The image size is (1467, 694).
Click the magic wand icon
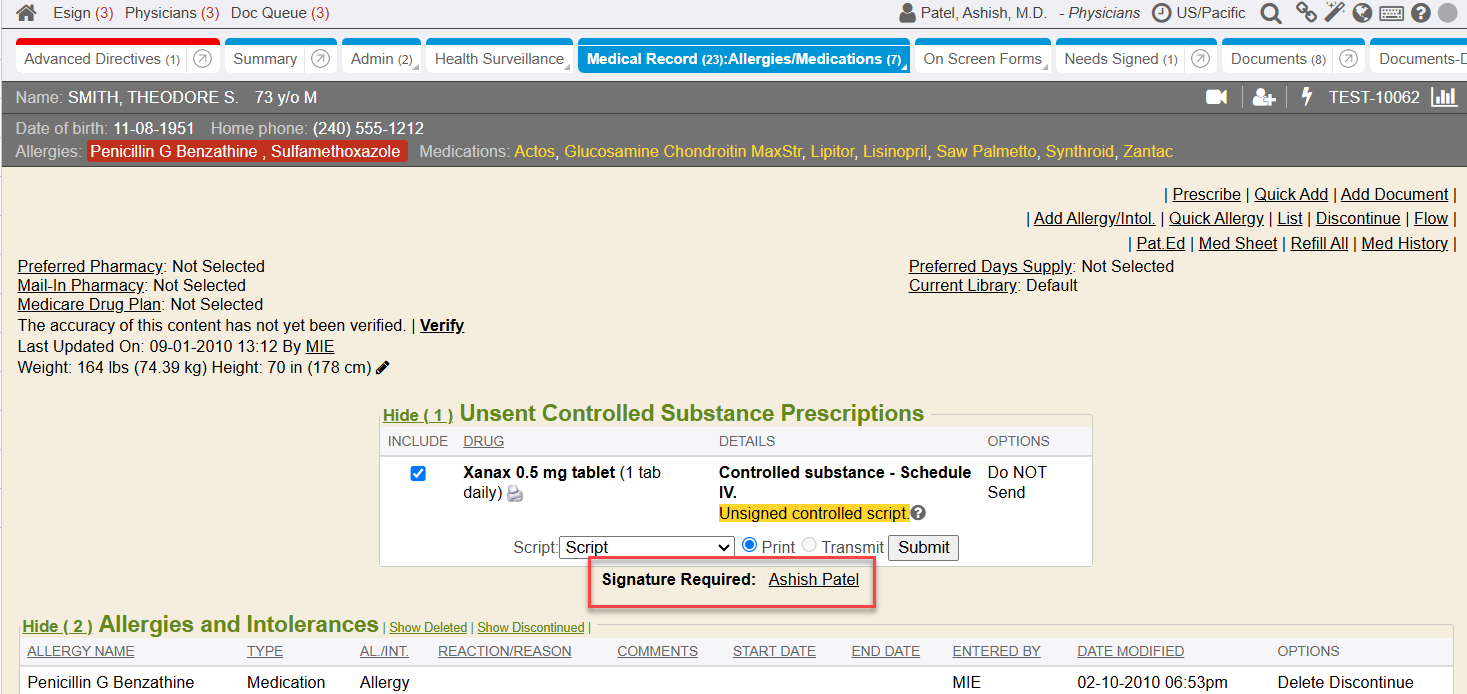1334,13
